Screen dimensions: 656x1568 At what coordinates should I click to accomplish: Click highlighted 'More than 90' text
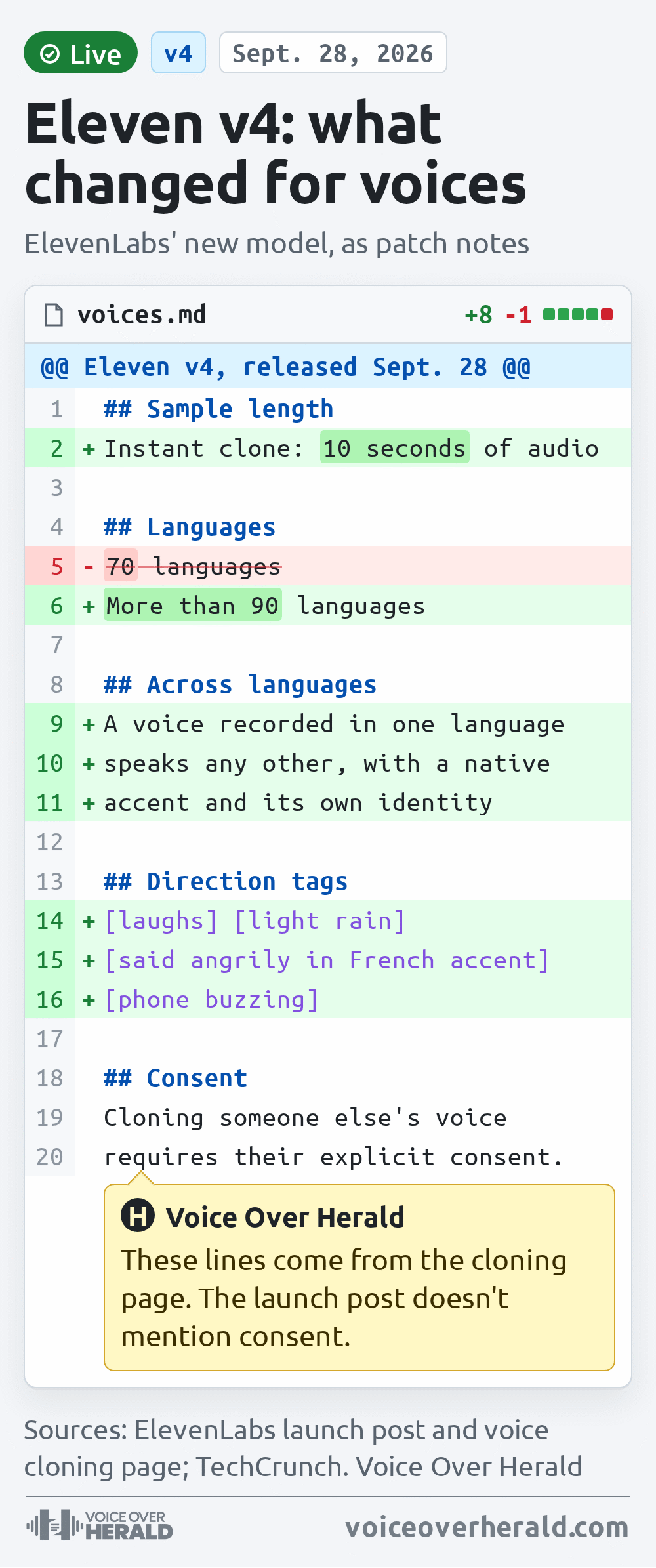(192, 605)
